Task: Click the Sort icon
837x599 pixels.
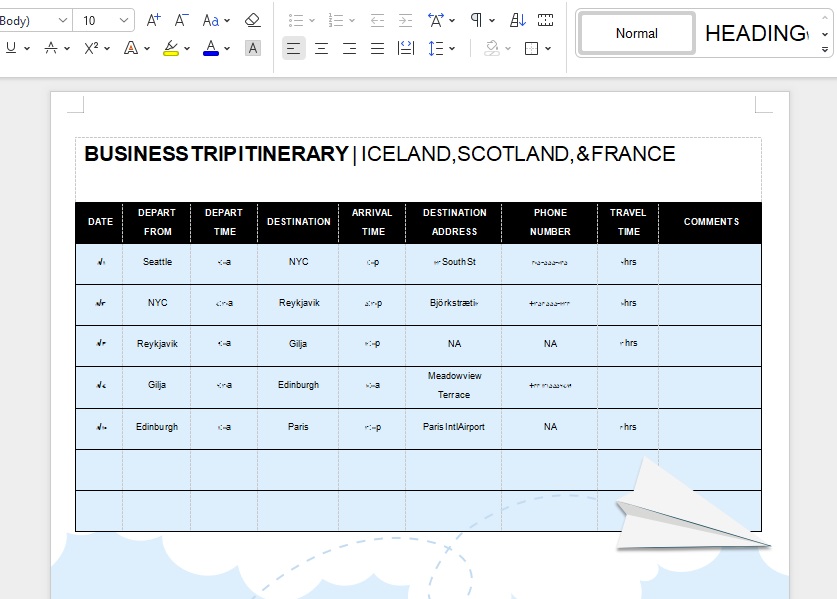Action: (x=518, y=20)
